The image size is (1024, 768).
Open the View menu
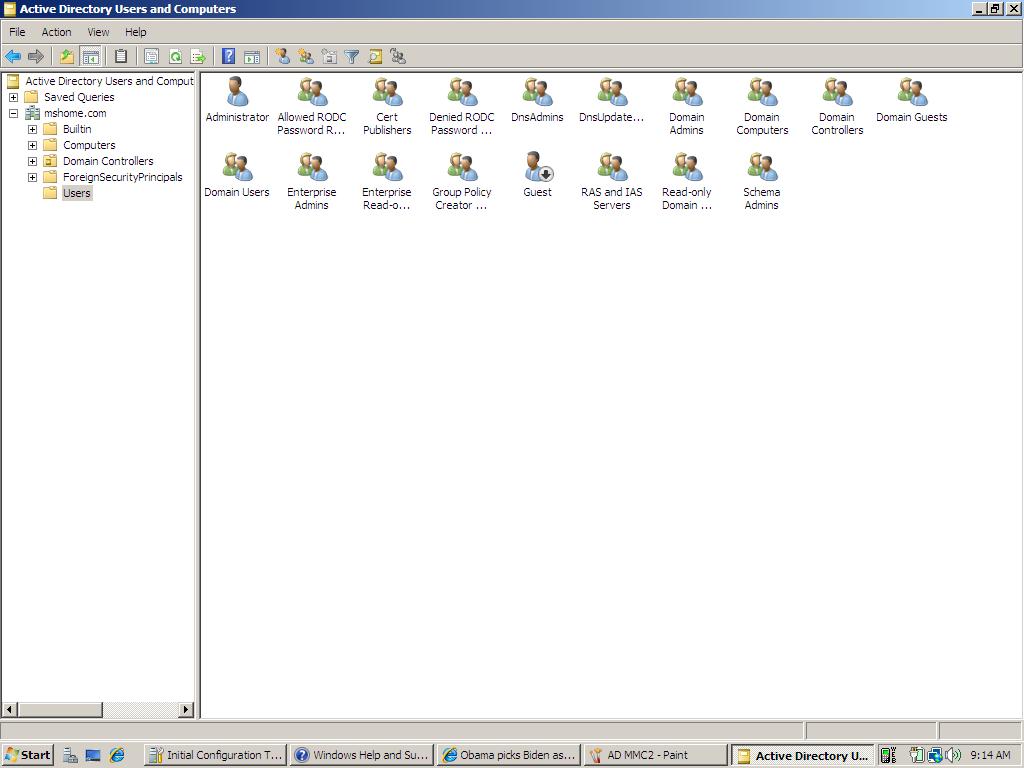point(99,32)
